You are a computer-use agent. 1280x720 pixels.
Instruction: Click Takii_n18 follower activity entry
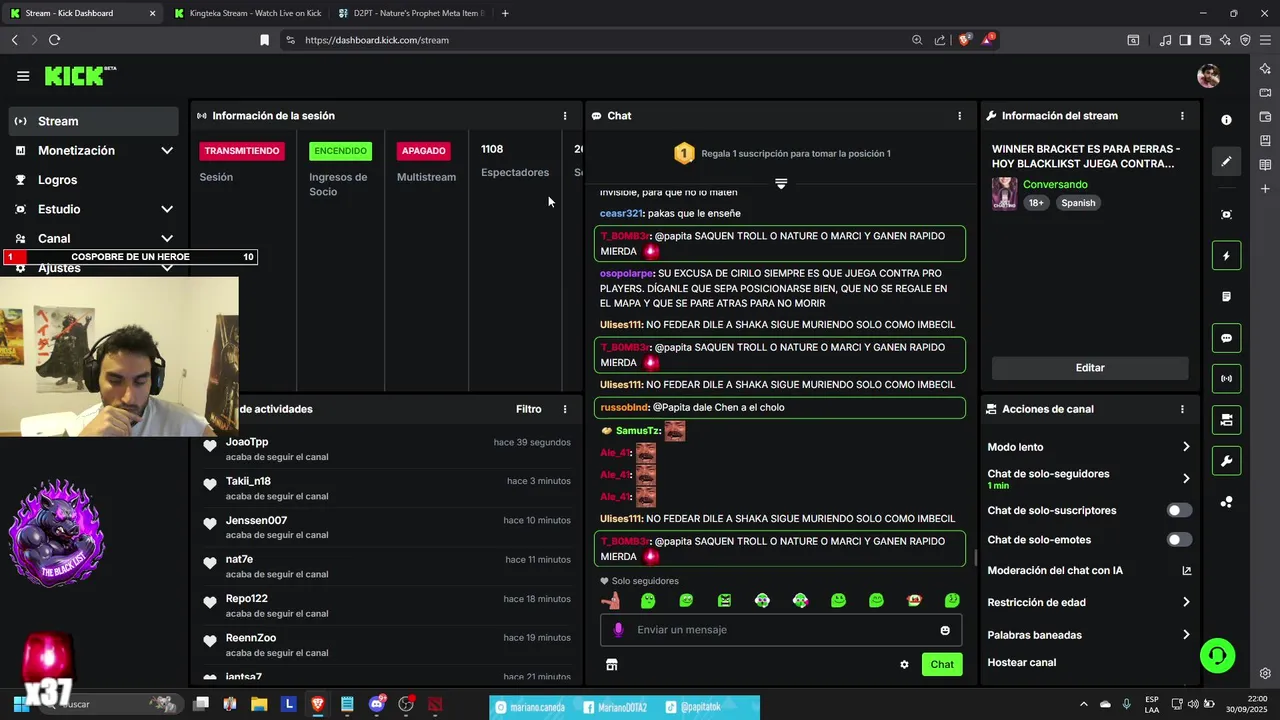(x=386, y=488)
